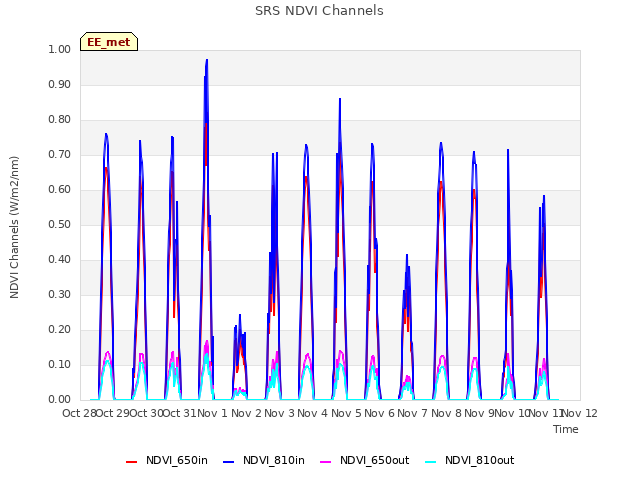Select the NDVI_650out legend label
This screenshot has height=480, width=640.
click(x=374, y=460)
